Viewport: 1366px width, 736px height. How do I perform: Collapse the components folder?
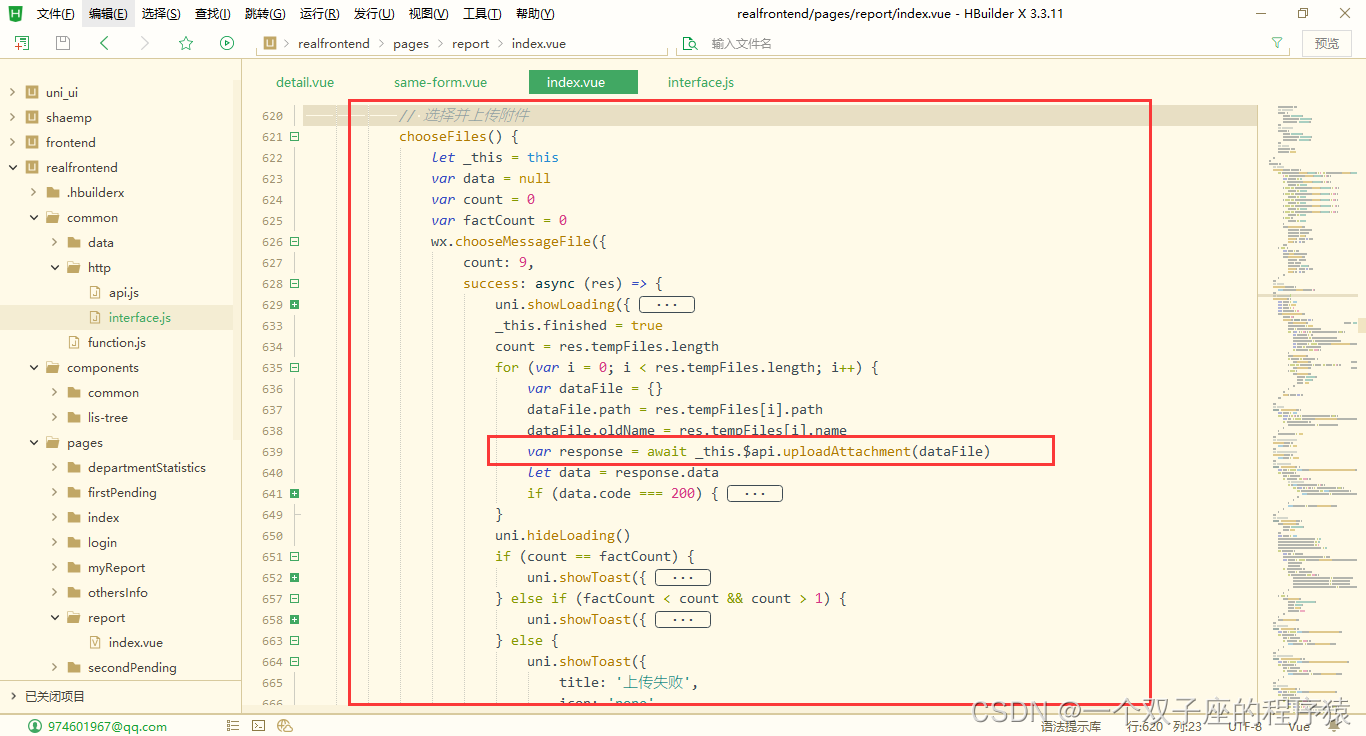coord(33,367)
